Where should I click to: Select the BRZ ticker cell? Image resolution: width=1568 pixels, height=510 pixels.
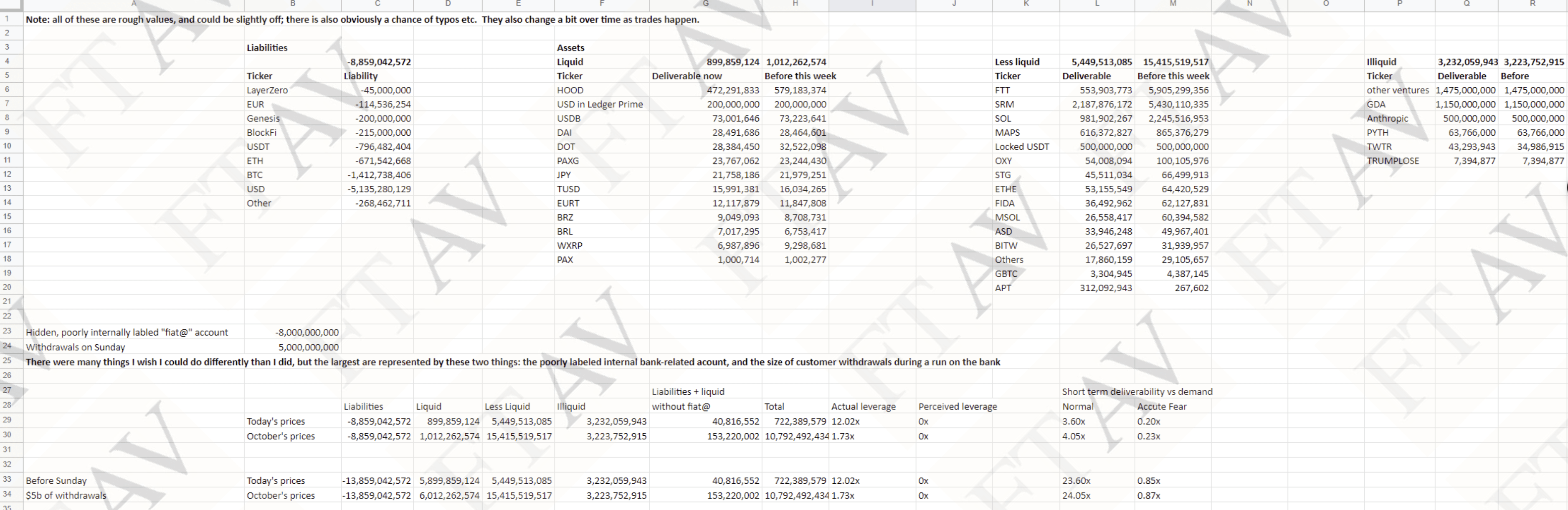(x=565, y=217)
